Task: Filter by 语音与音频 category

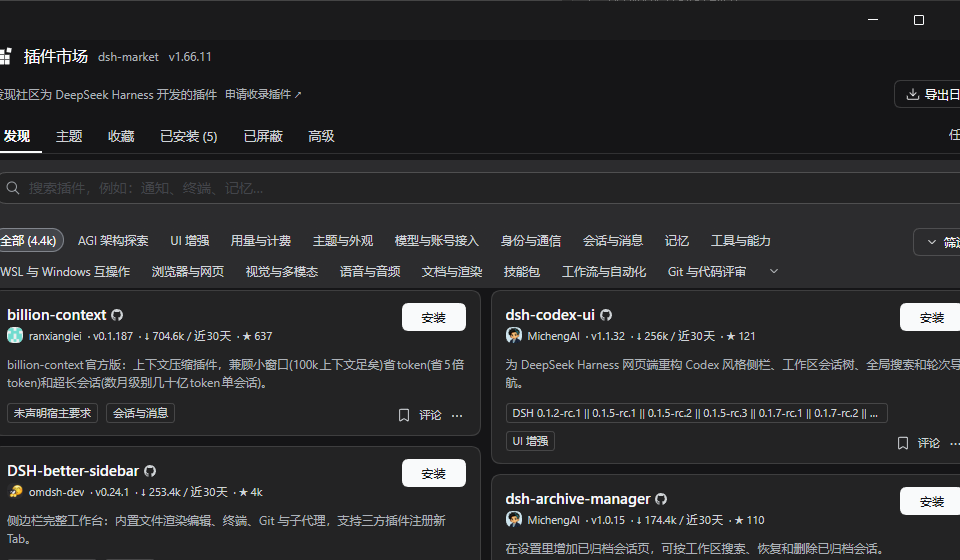Action: 370,271
